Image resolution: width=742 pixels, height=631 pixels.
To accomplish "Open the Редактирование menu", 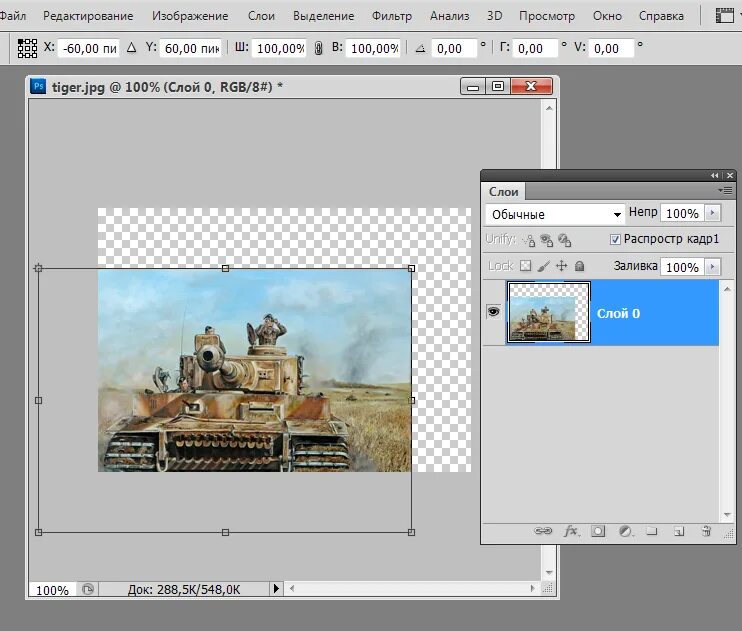I will [88, 16].
